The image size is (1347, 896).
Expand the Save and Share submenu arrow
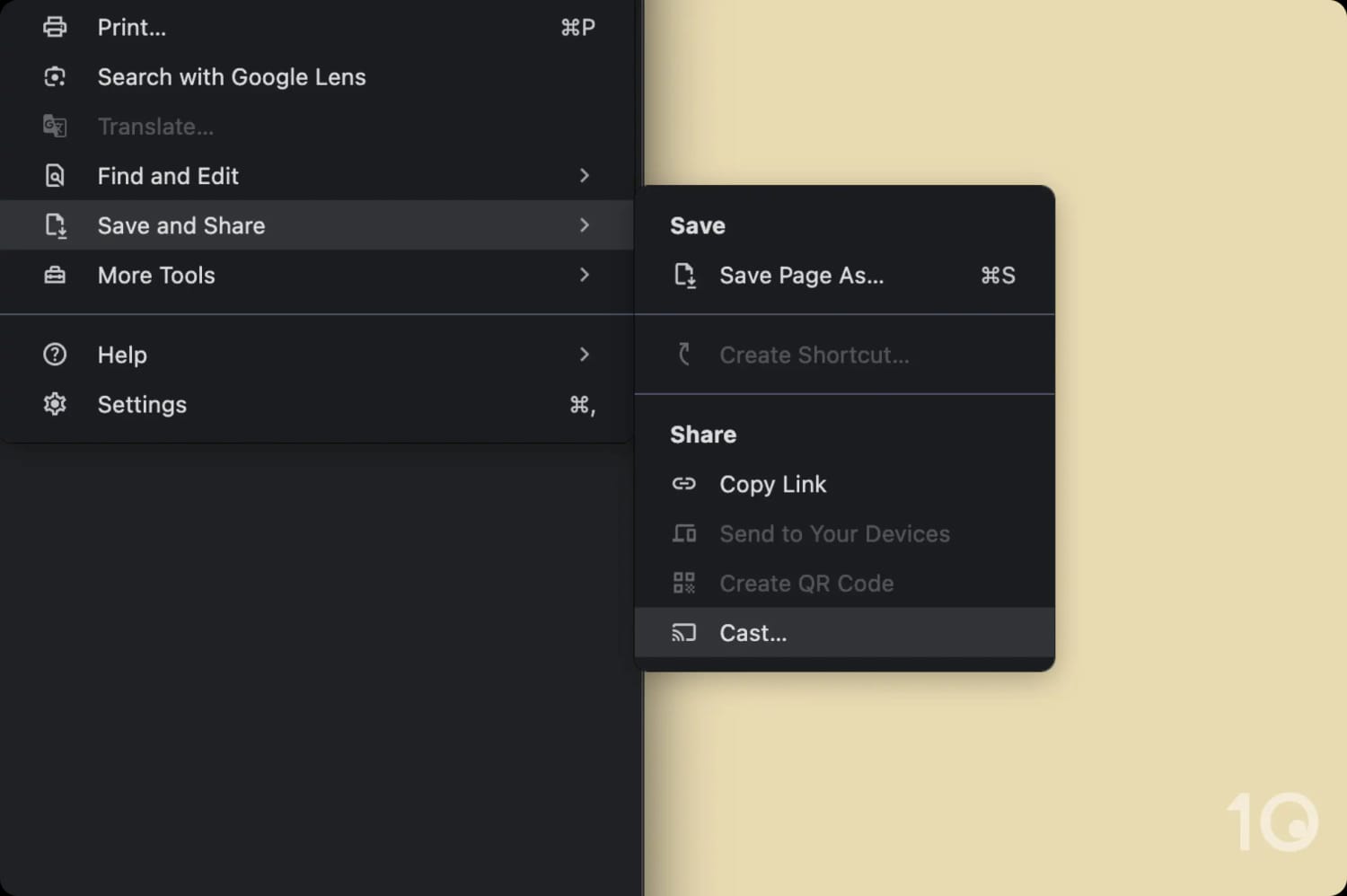coord(585,225)
